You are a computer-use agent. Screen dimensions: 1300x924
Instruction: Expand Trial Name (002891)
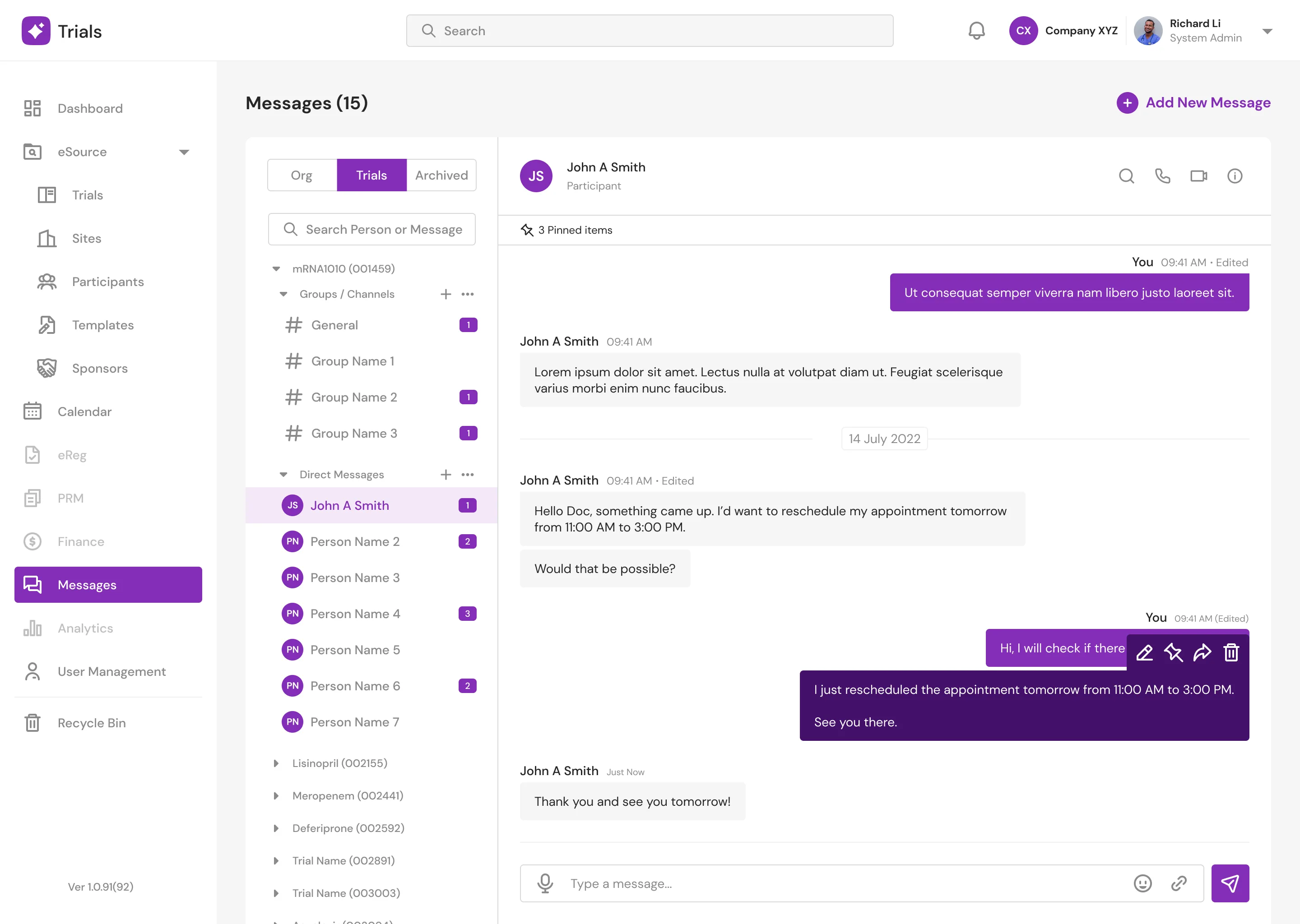coord(276,860)
